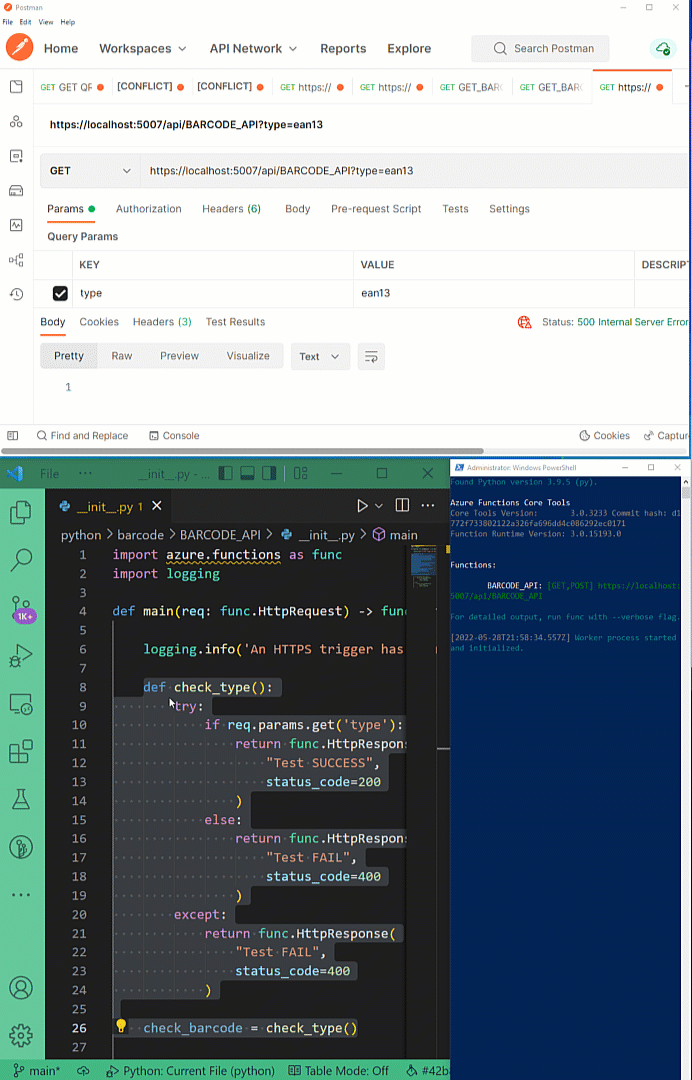Close the __init__.py editor tab

coord(157,506)
